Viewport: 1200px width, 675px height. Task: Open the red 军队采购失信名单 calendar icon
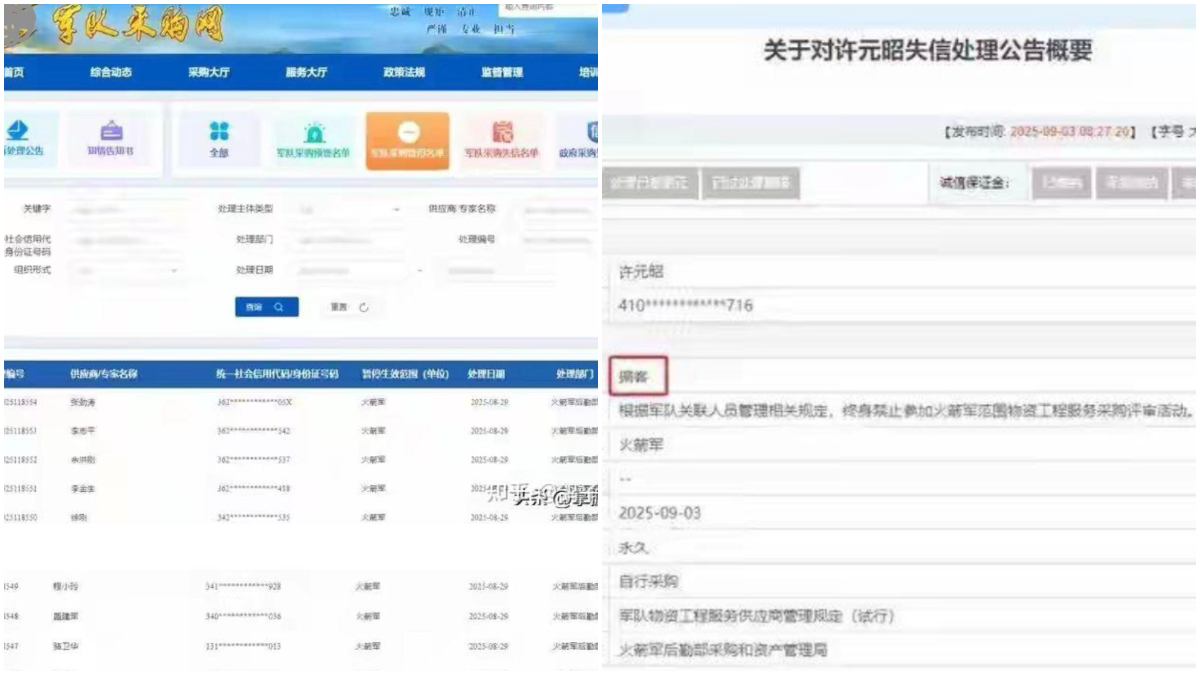pyautogui.click(x=503, y=133)
